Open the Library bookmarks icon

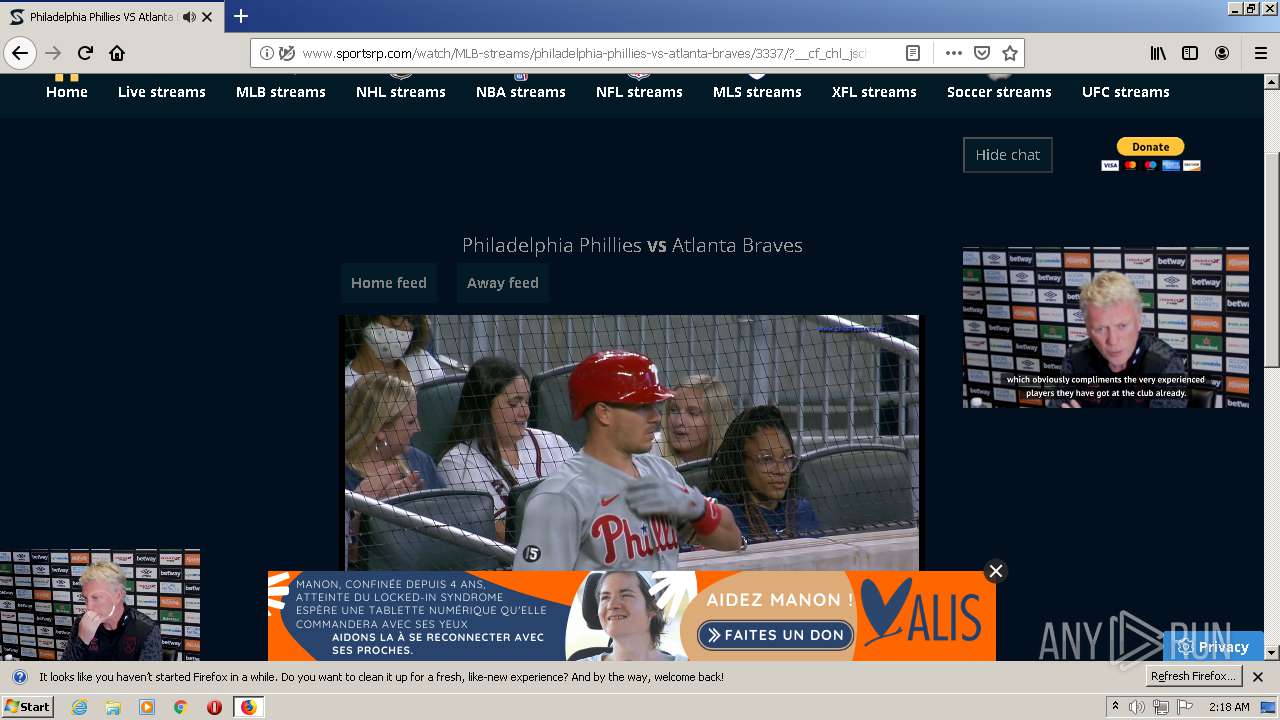1158,53
